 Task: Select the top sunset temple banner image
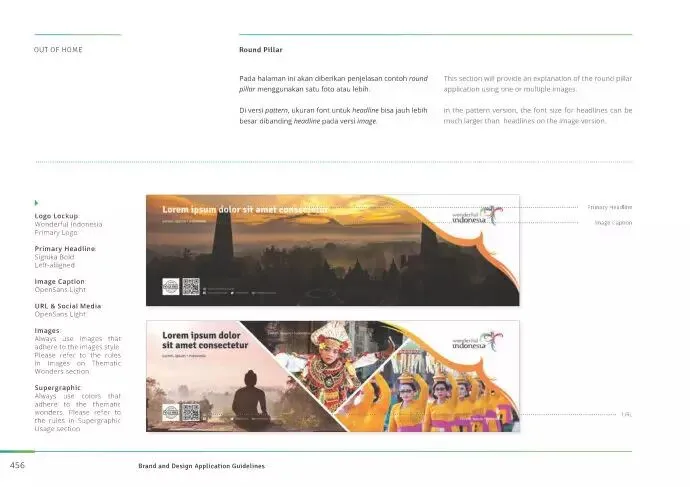click(x=333, y=250)
